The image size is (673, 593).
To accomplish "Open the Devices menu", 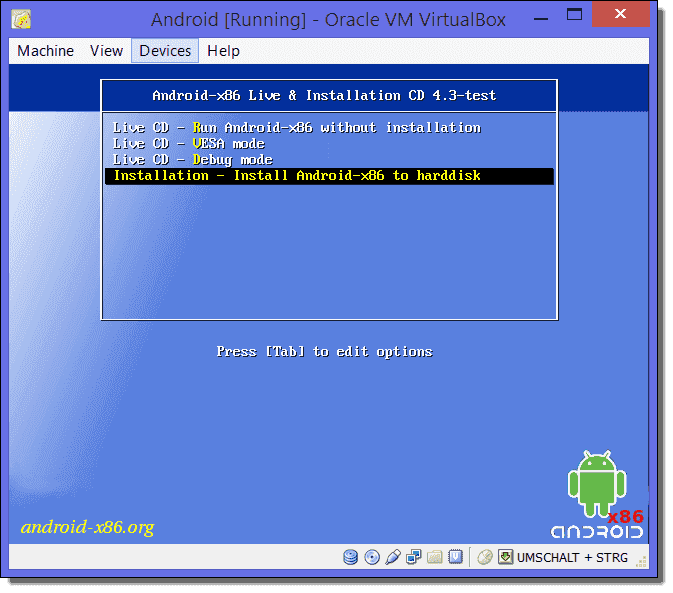I will [x=165, y=51].
